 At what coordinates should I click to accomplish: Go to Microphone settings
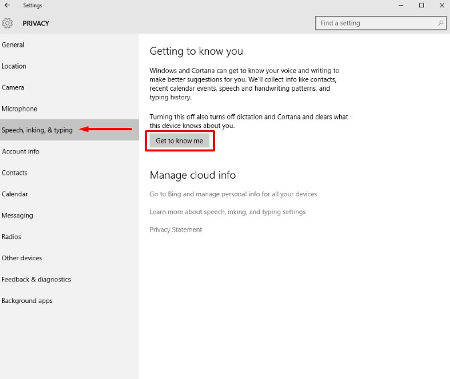[x=69, y=109]
